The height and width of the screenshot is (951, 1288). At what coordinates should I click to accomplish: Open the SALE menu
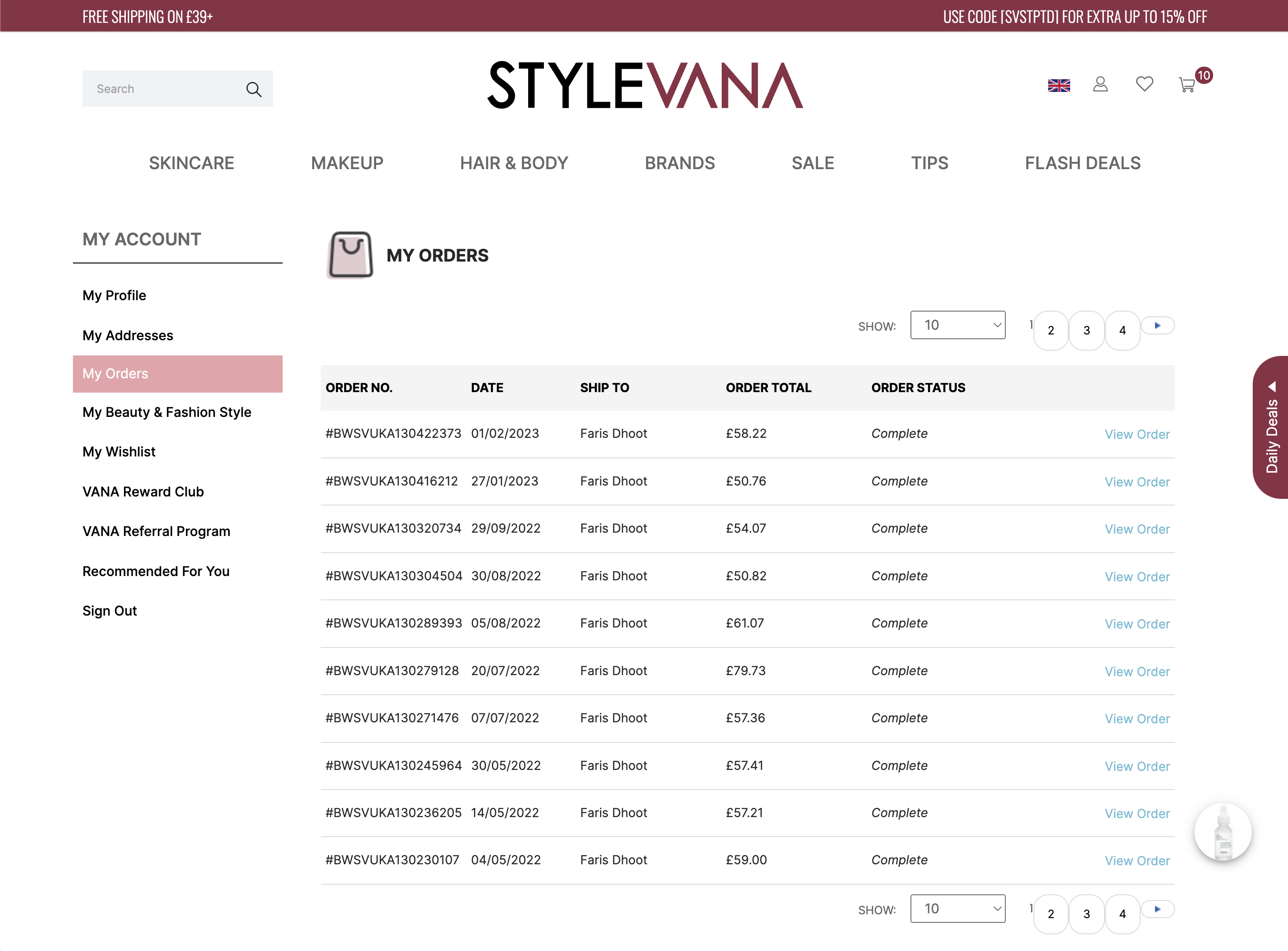point(812,163)
